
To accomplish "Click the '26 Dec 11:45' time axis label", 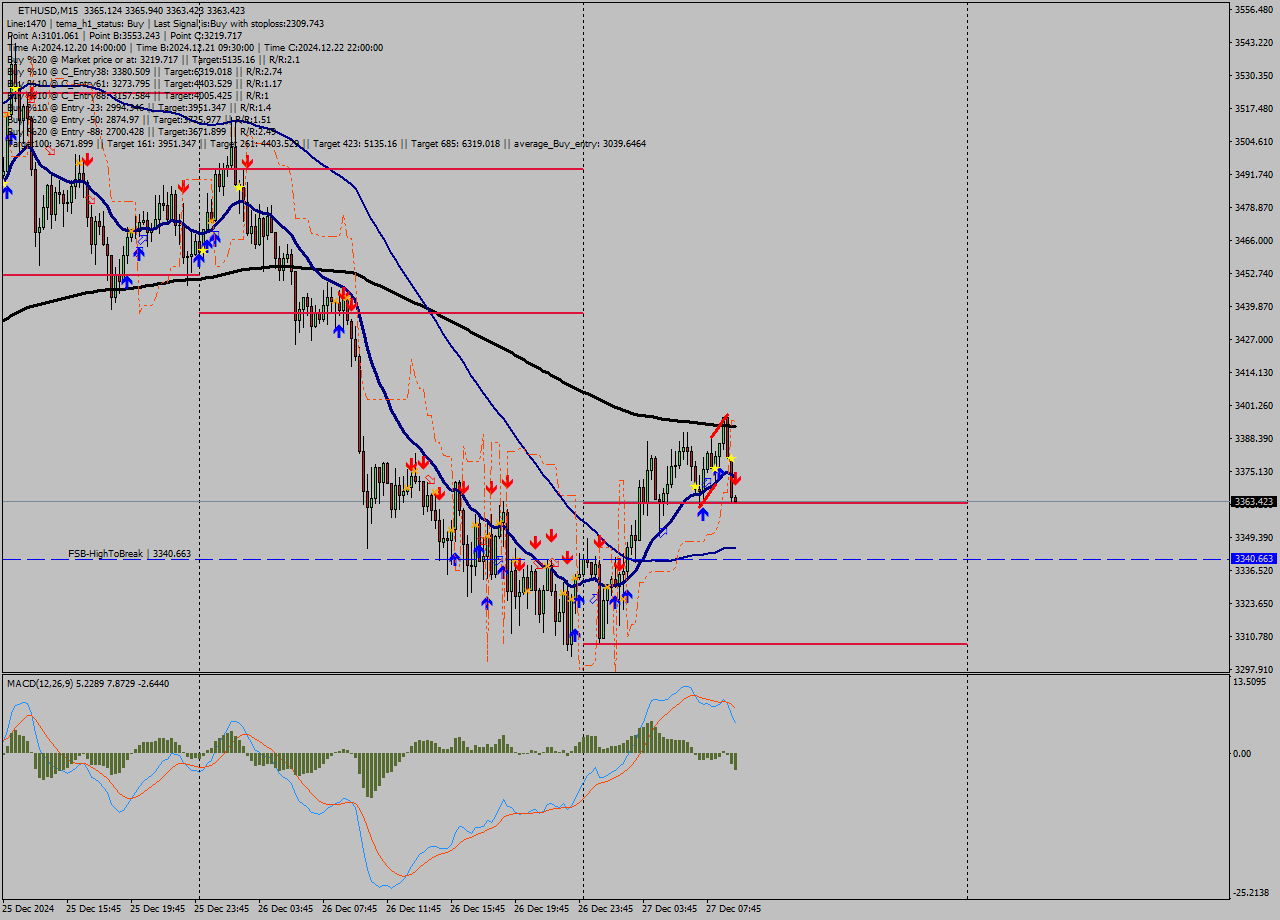I will (x=414, y=909).
